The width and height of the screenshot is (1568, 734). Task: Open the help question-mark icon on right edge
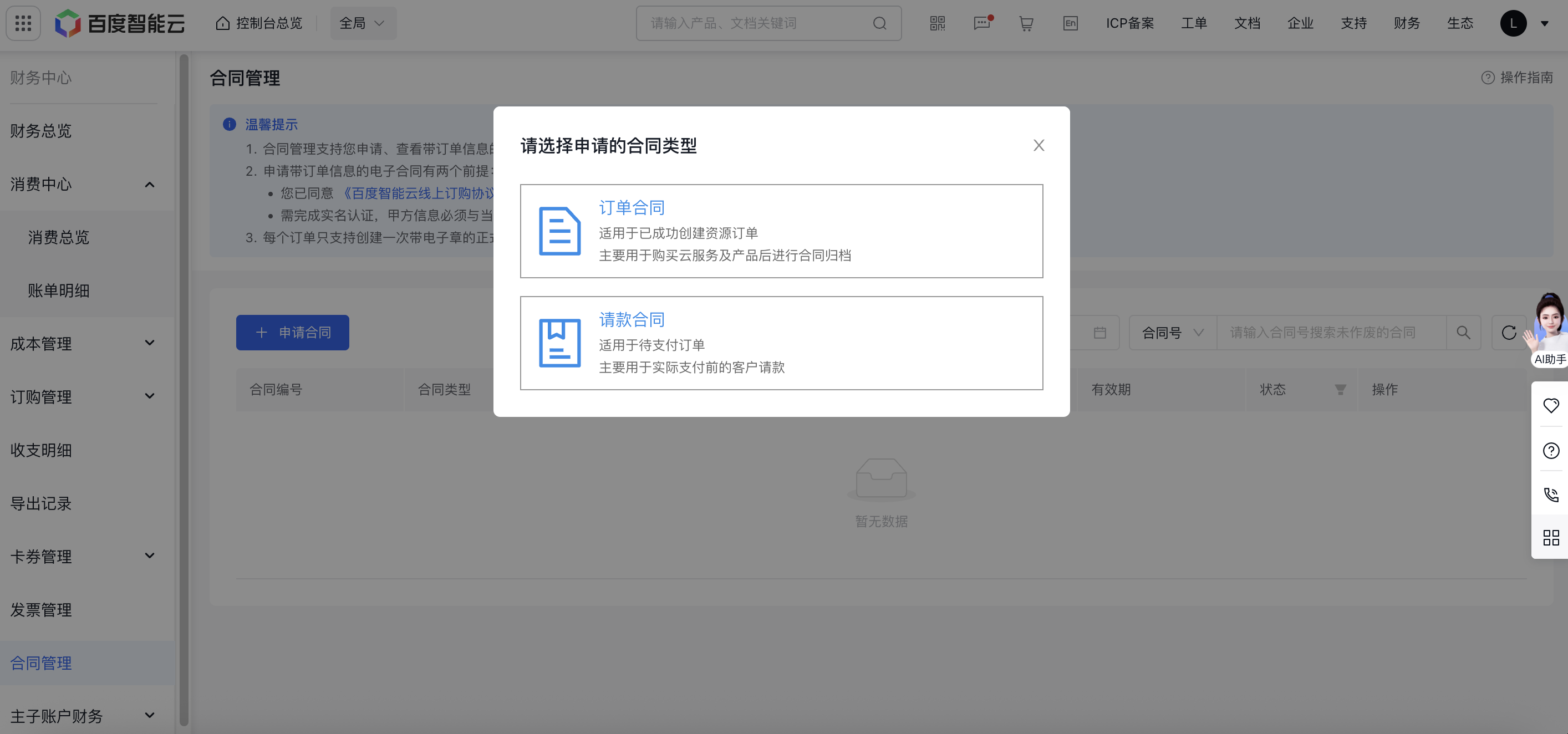tap(1551, 450)
